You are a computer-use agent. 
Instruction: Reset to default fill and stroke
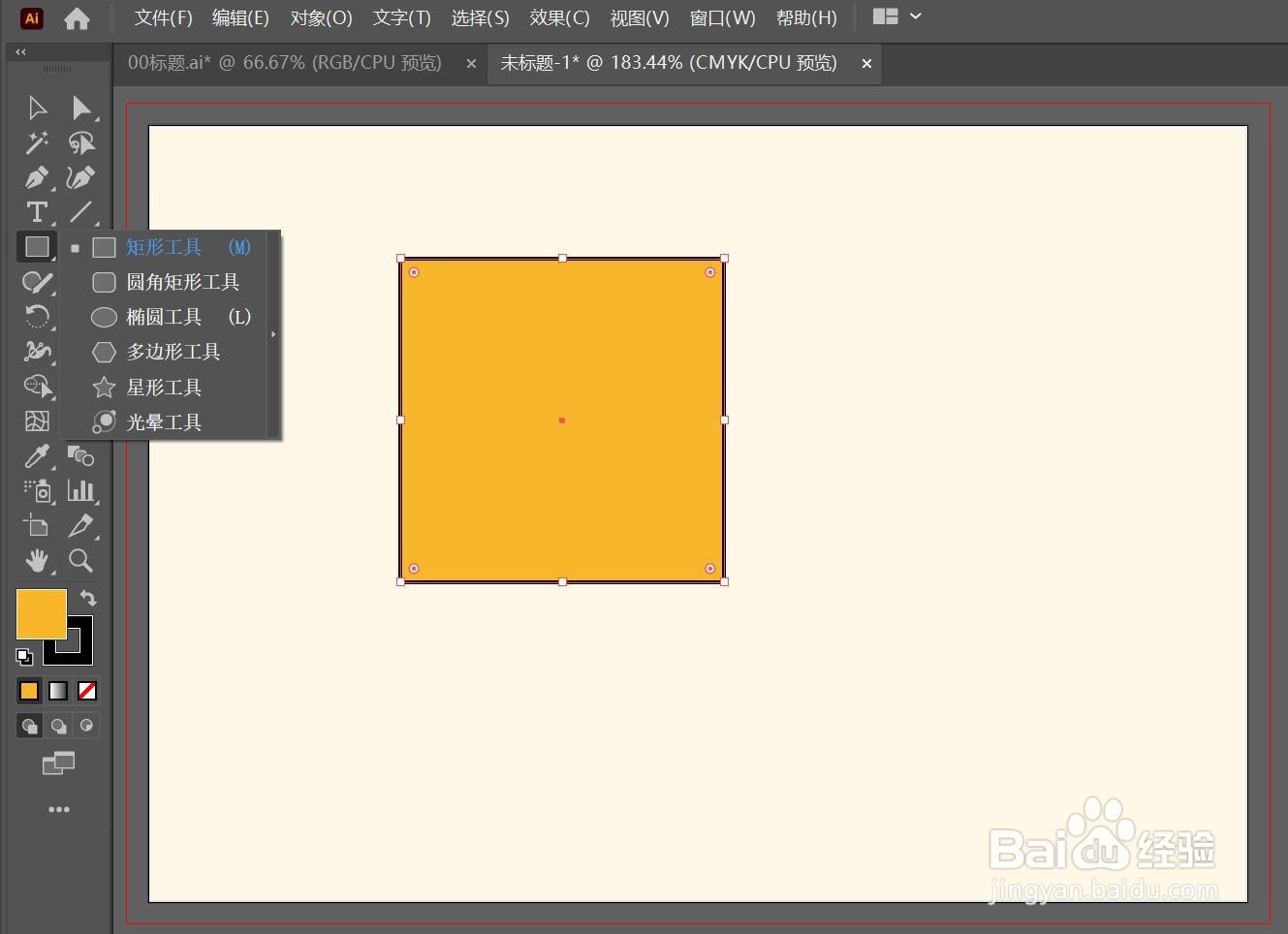pos(24,657)
